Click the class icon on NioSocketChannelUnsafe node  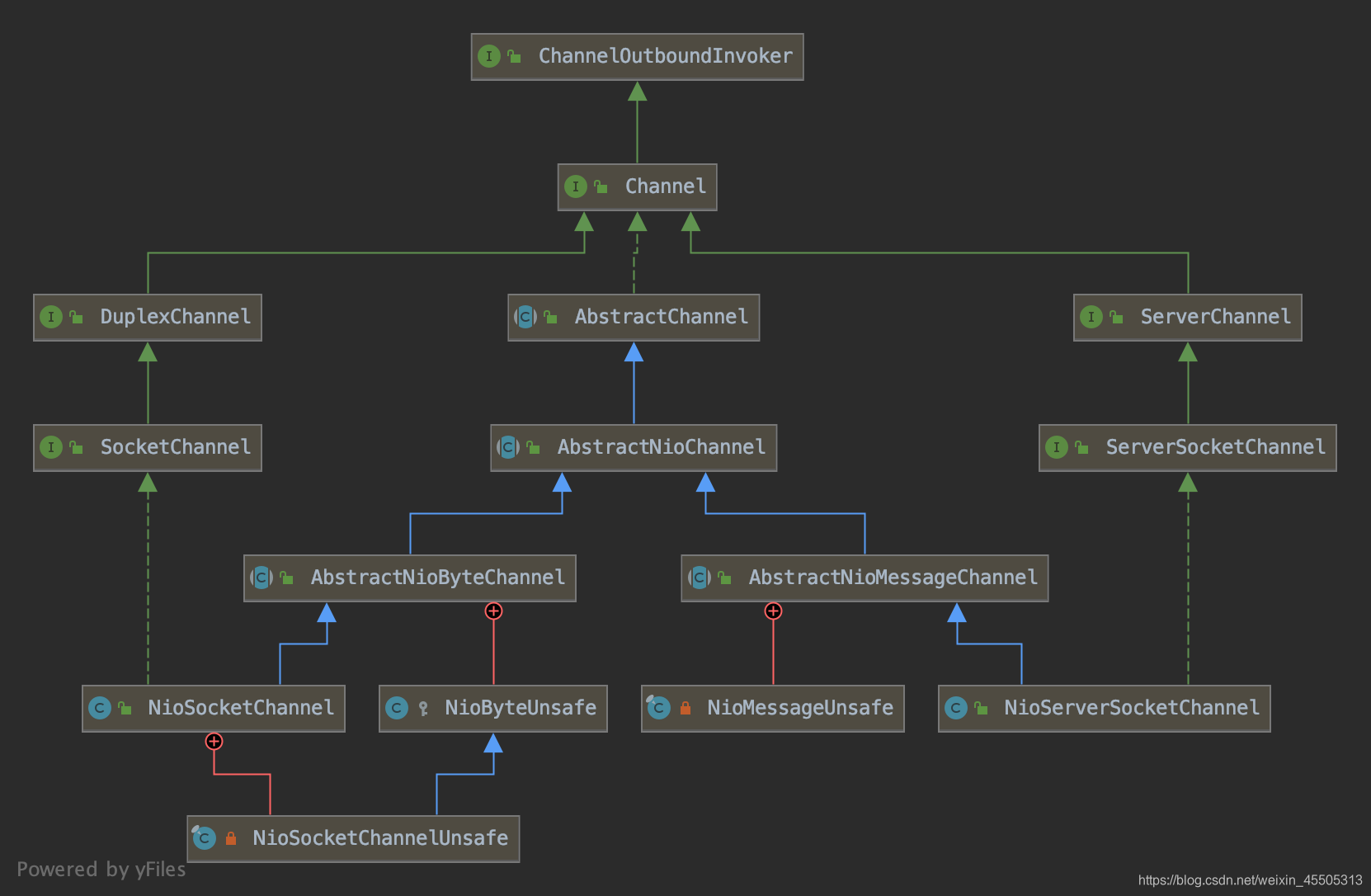coord(204,837)
